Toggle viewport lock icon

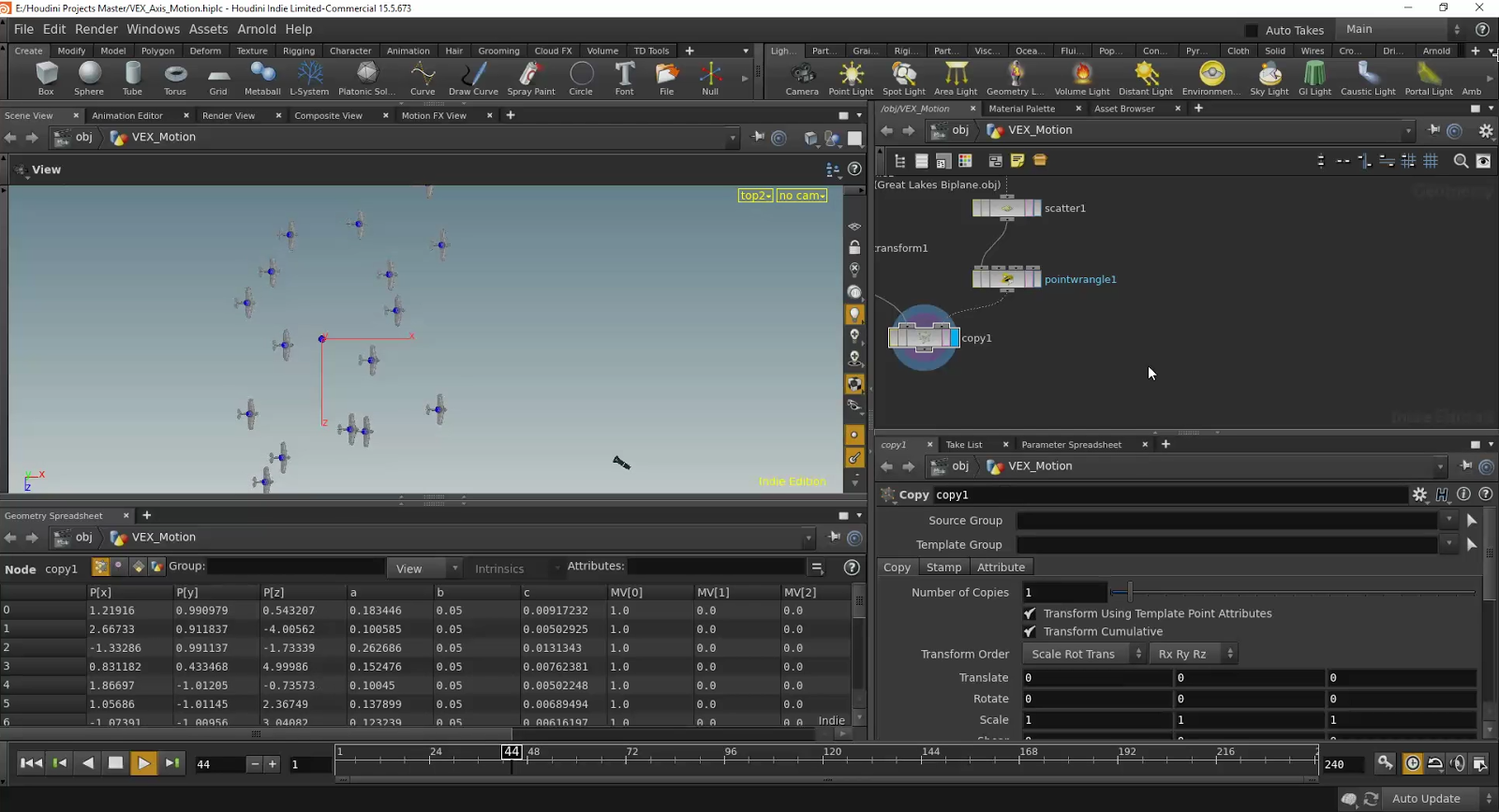pos(854,247)
